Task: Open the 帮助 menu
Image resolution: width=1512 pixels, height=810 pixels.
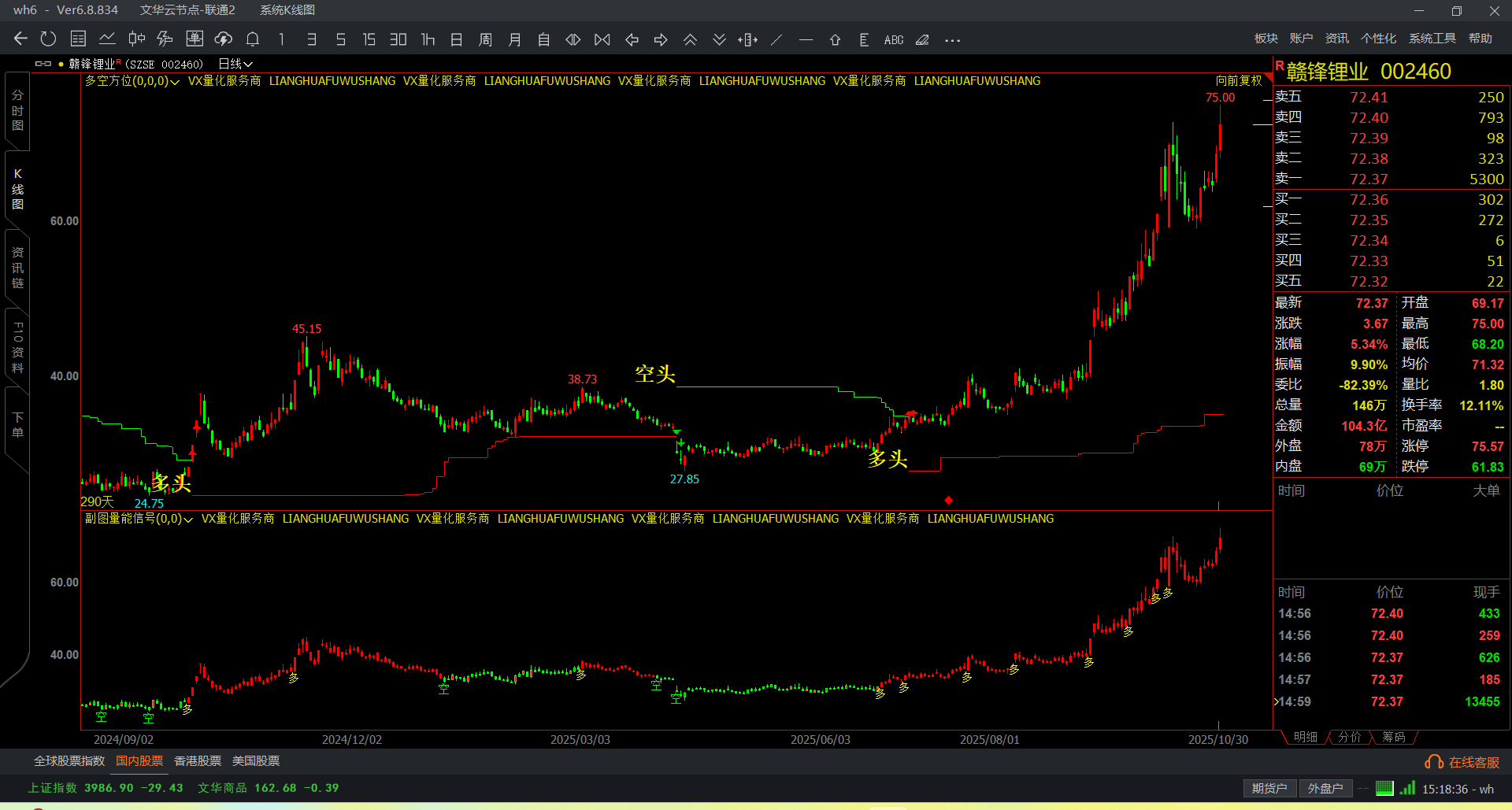Action: tap(1480, 39)
